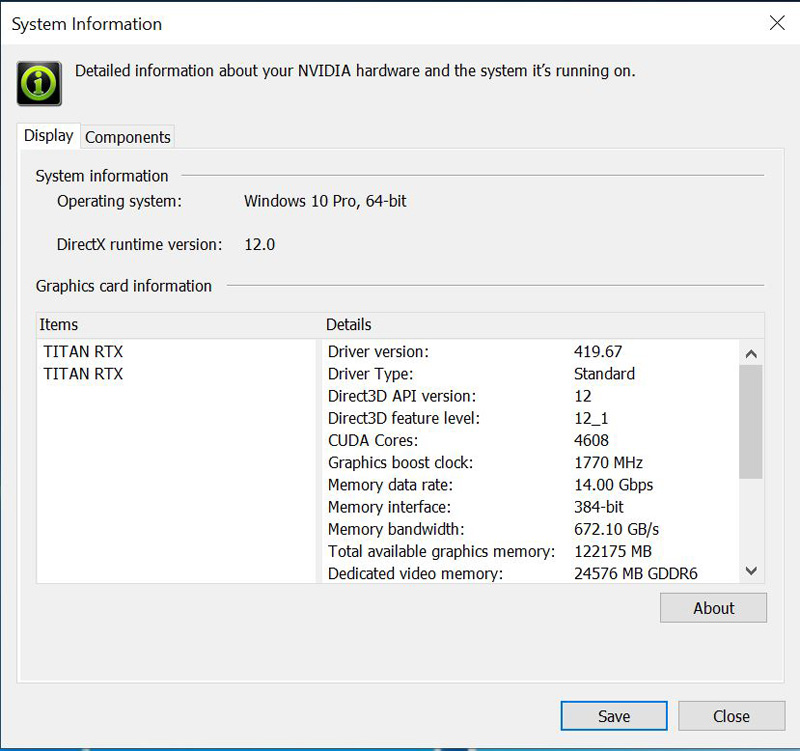The width and height of the screenshot is (800, 751).
Task: Click 'DirectX runtime version:' label
Action: [139, 244]
